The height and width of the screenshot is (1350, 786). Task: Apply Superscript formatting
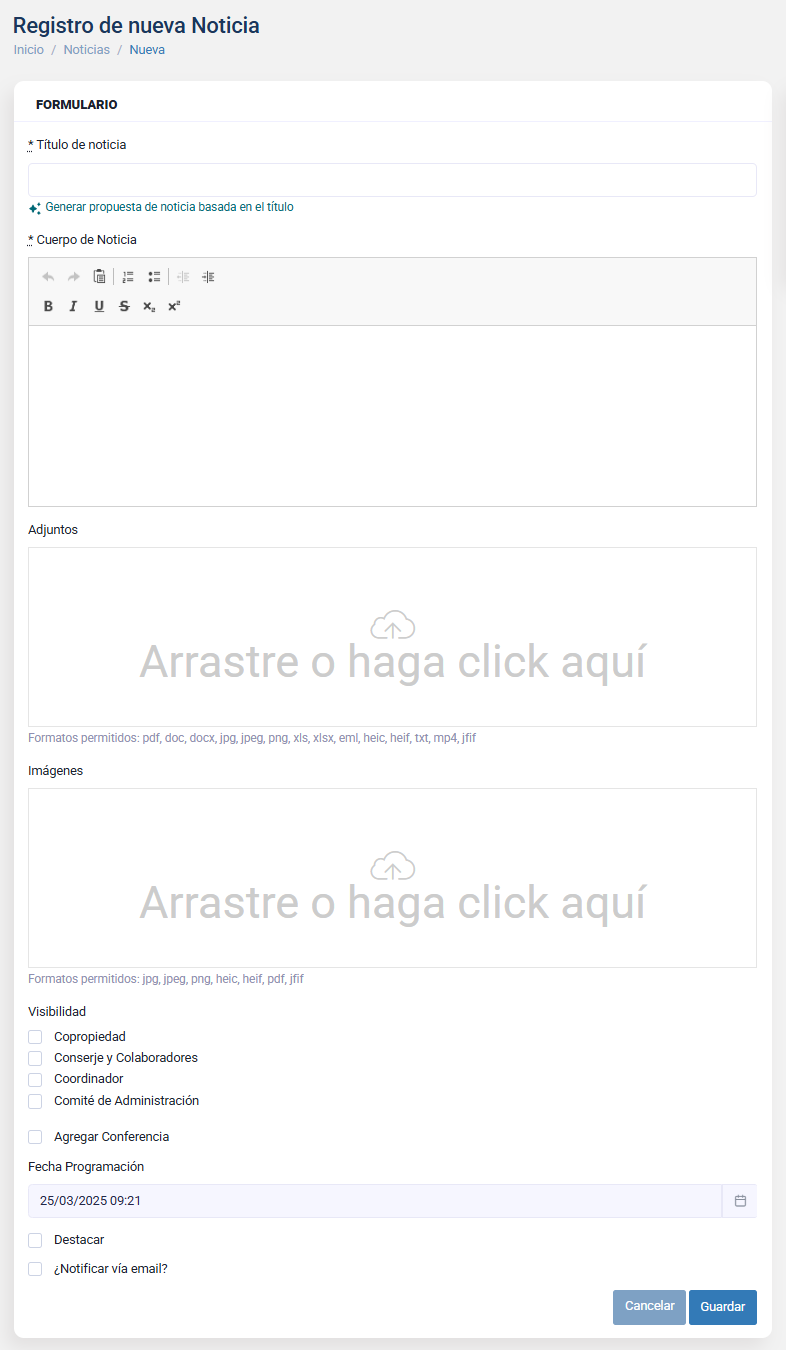tap(174, 306)
